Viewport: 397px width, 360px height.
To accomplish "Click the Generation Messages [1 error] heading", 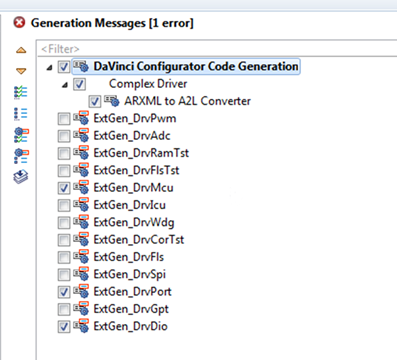I will click(112, 23).
